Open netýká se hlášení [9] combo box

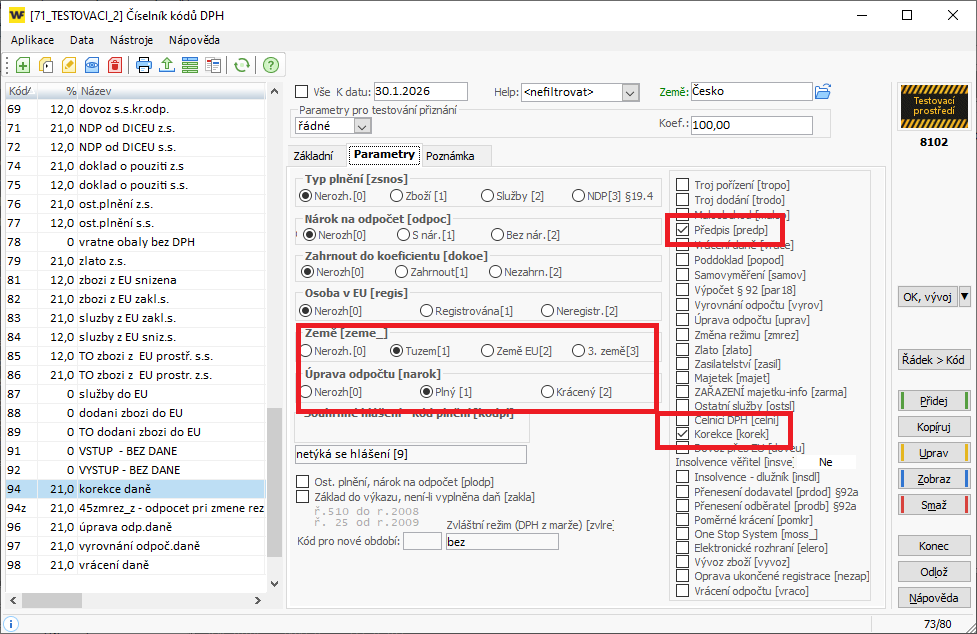click(411, 454)
